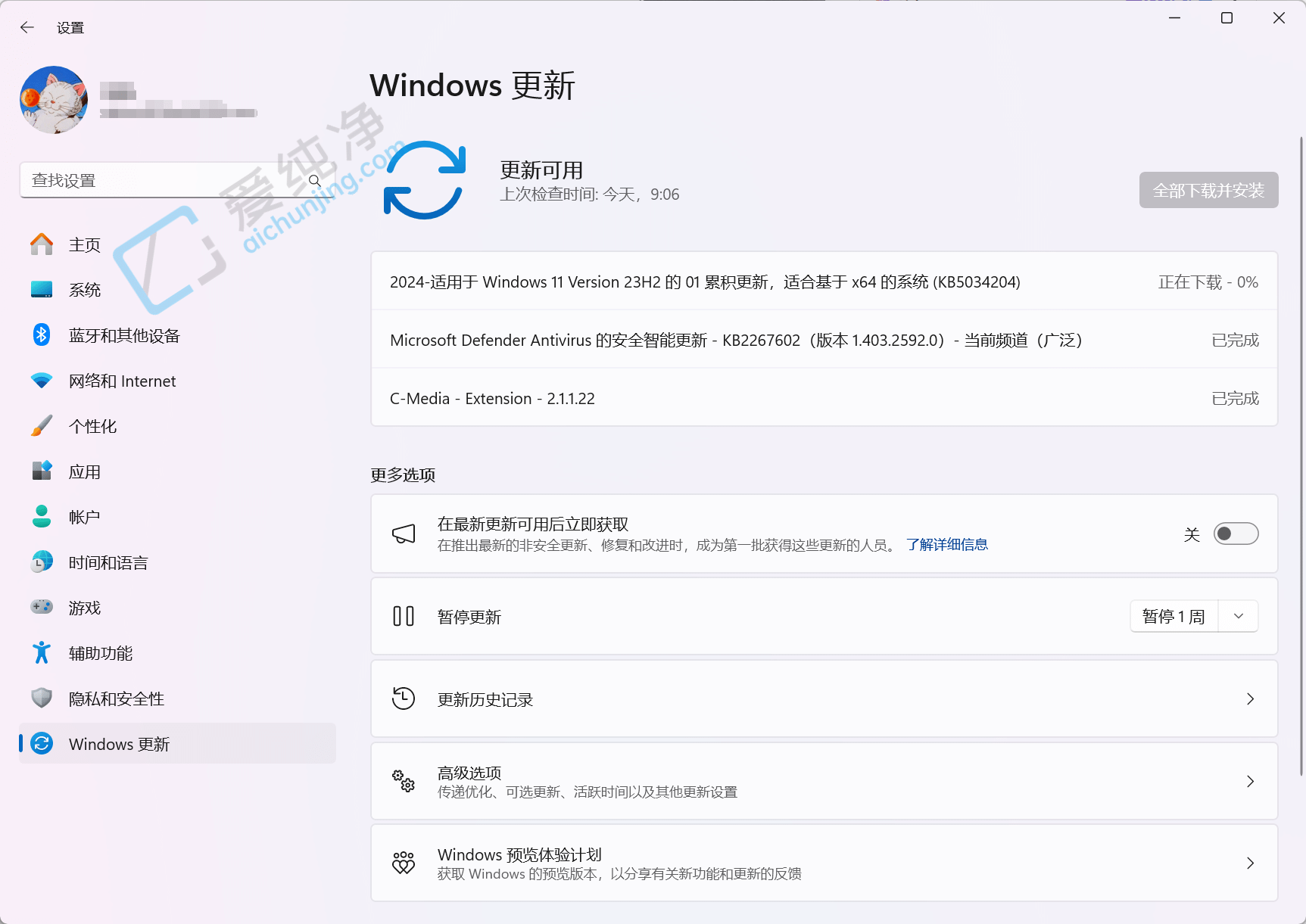
Task: Maximize the Settings window
Action: point(1227,17)
